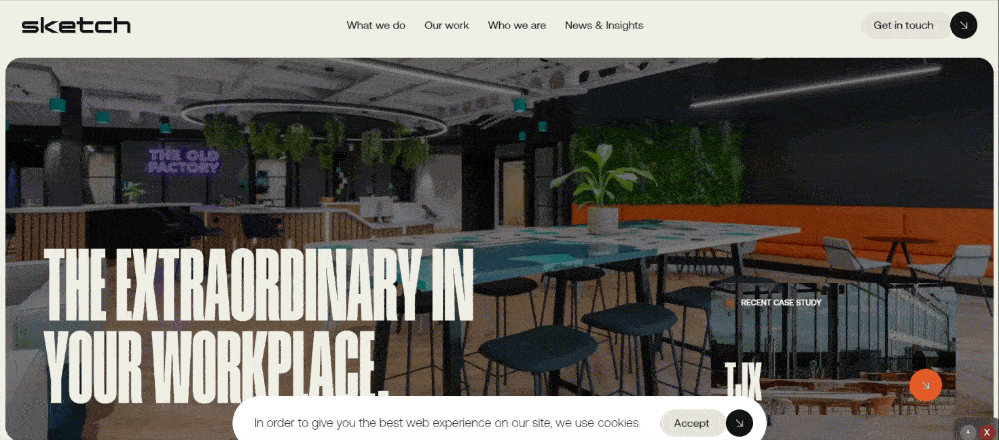Click the cookie notice message text
Screen dimensions: 999x440
447,423
